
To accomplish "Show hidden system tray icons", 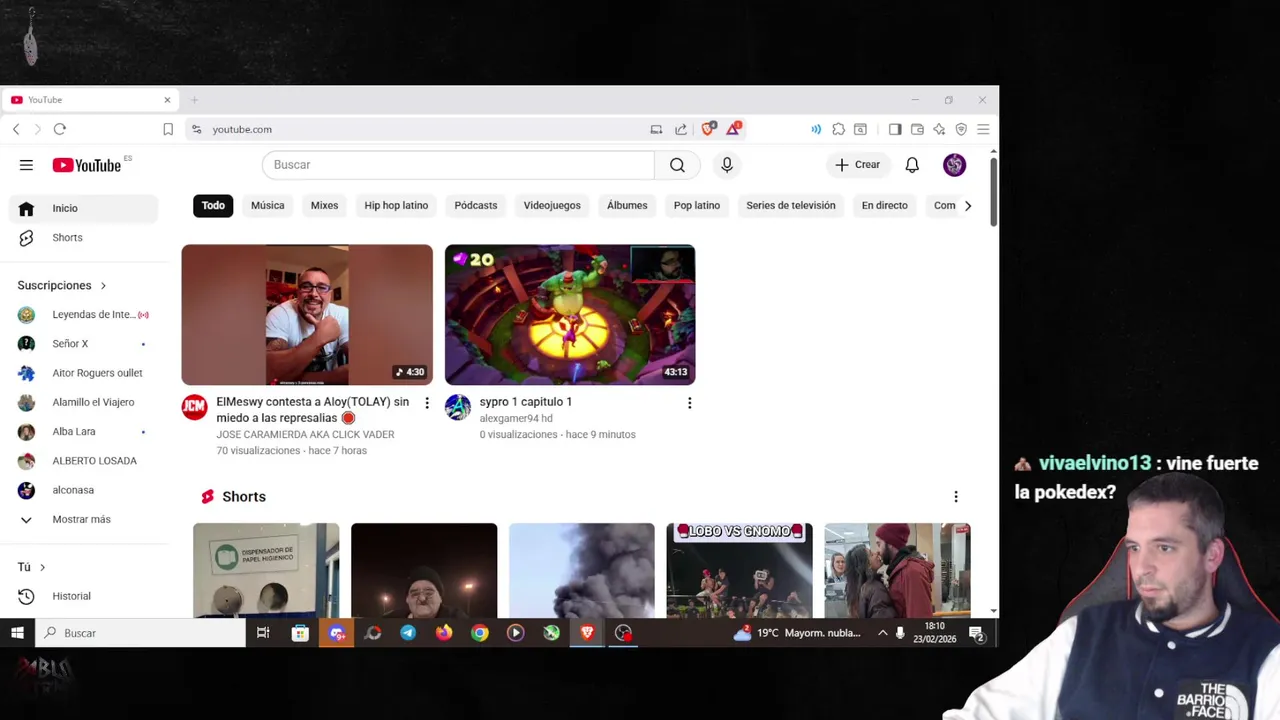I will (882, 633).
